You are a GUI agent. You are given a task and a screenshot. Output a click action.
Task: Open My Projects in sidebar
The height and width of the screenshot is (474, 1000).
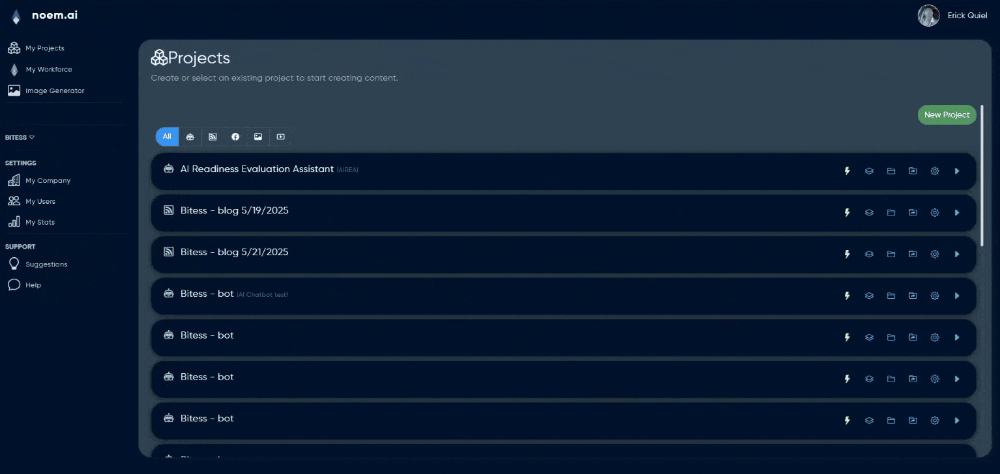pyautogui.click(x=36, y=48)
